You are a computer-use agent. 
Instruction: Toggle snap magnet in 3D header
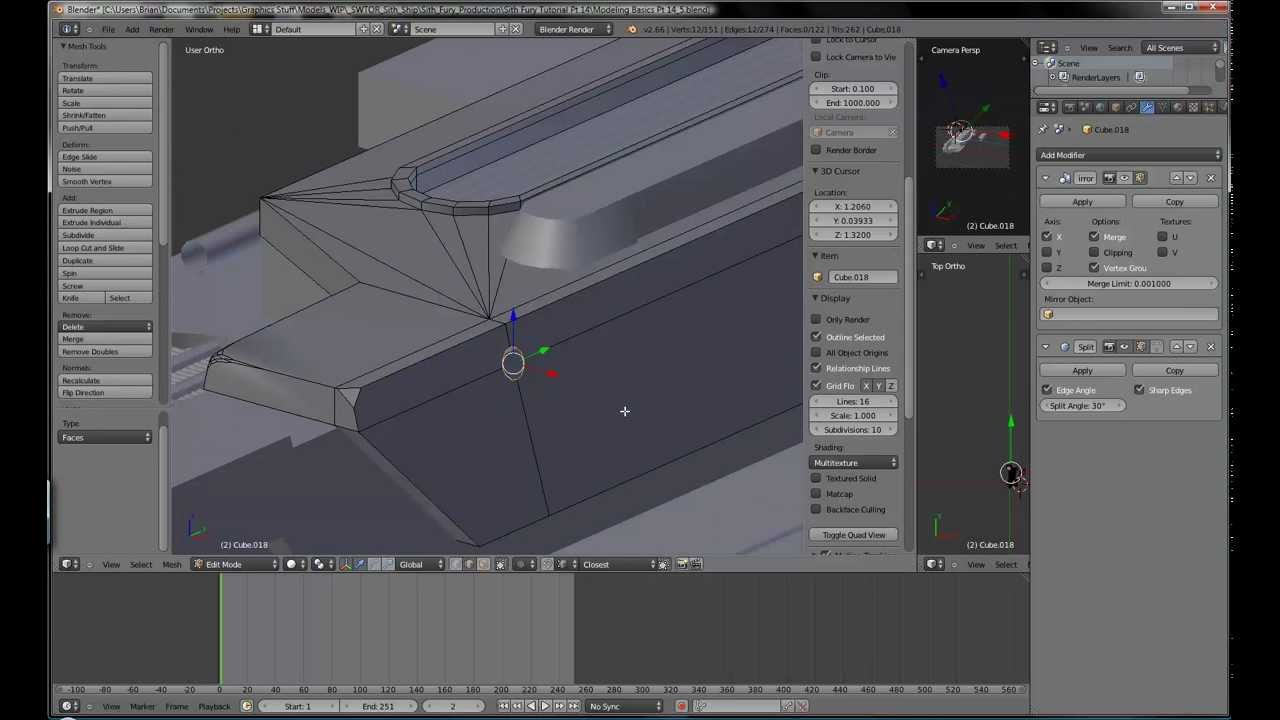[547, 564]
